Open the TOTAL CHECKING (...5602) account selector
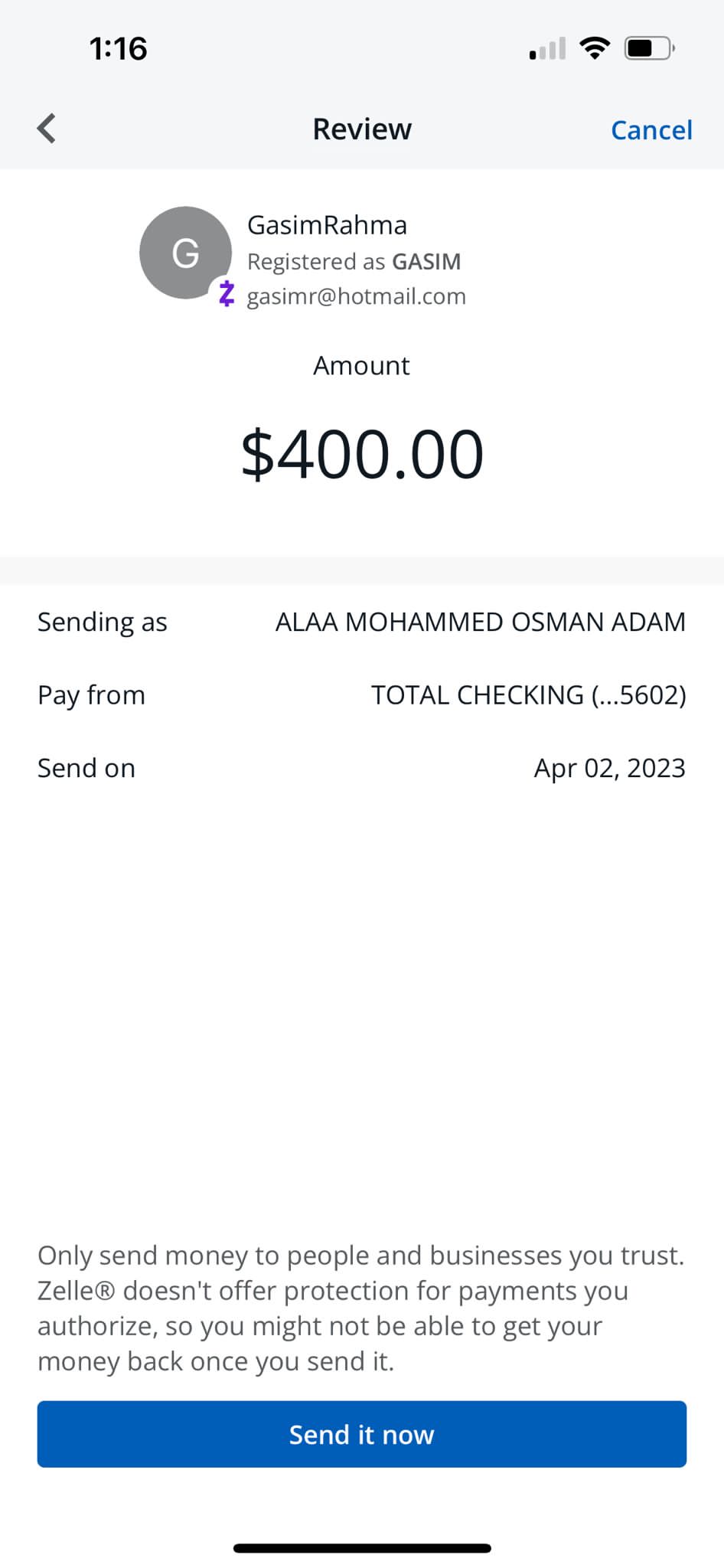 point(528,695)
